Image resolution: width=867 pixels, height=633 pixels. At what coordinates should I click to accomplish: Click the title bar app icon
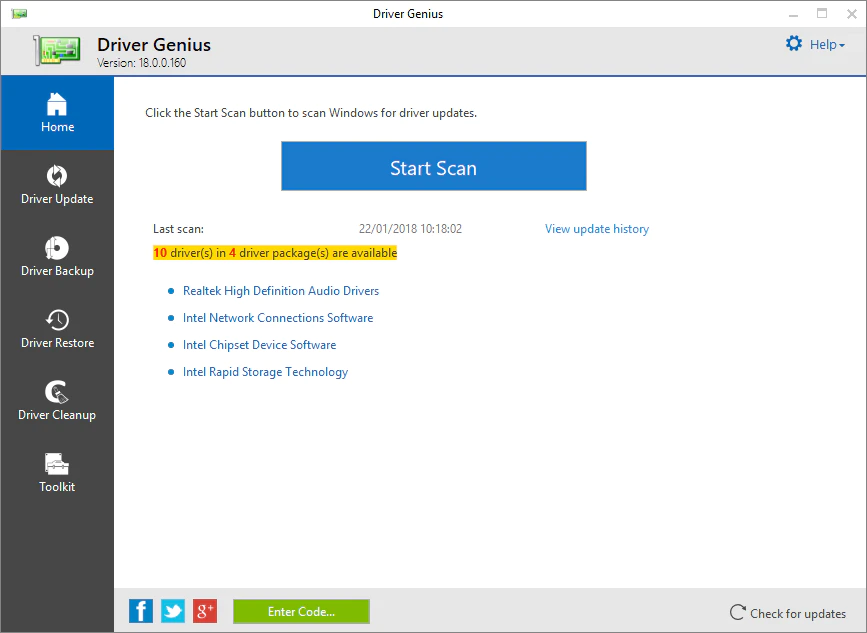[19, 13]
